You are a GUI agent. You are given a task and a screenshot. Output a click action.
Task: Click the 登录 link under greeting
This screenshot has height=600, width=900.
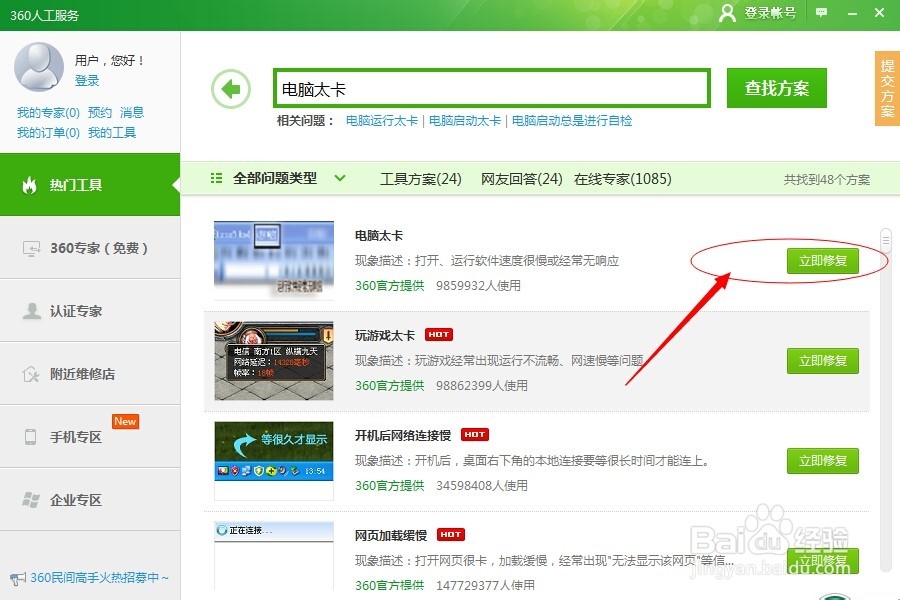coord(87,81)
